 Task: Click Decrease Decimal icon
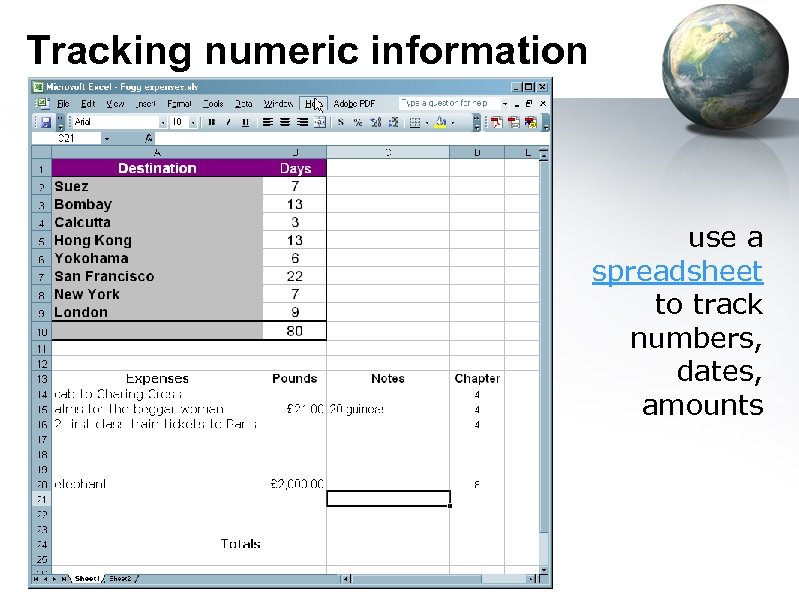tap(393, 122)
